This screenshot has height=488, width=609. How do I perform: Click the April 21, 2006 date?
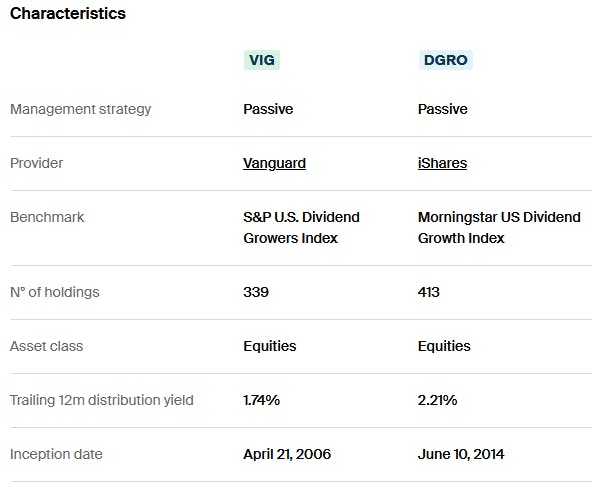[287, 454]
